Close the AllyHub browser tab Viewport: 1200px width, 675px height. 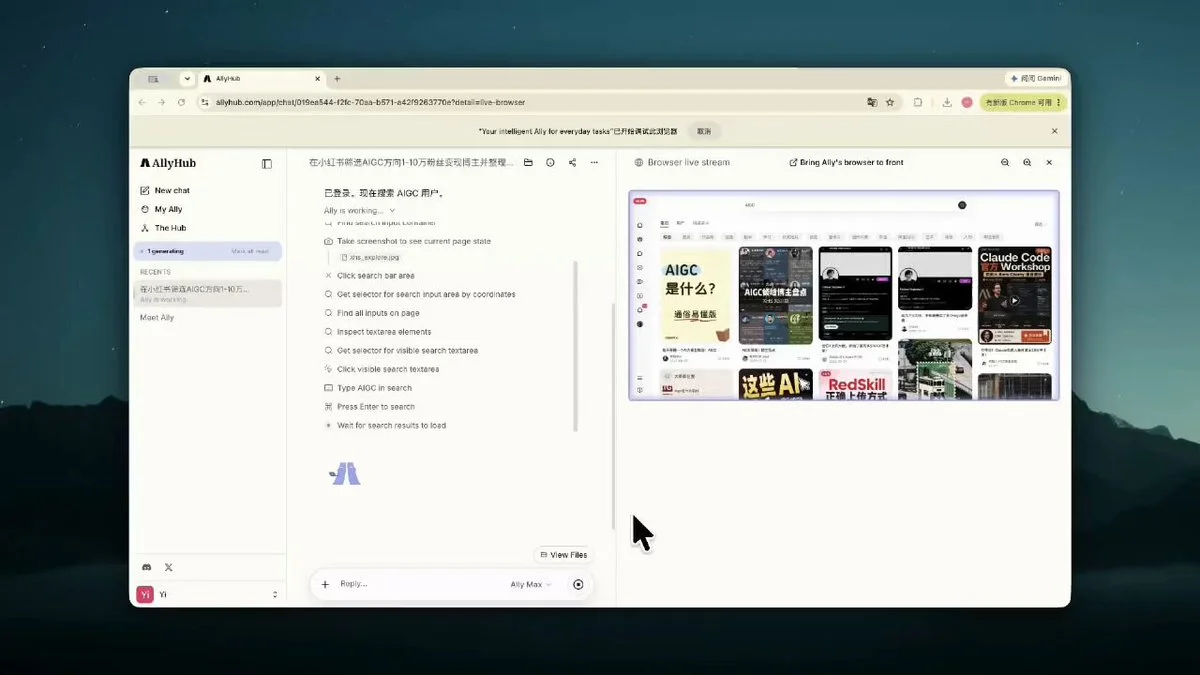coord(316,78)
